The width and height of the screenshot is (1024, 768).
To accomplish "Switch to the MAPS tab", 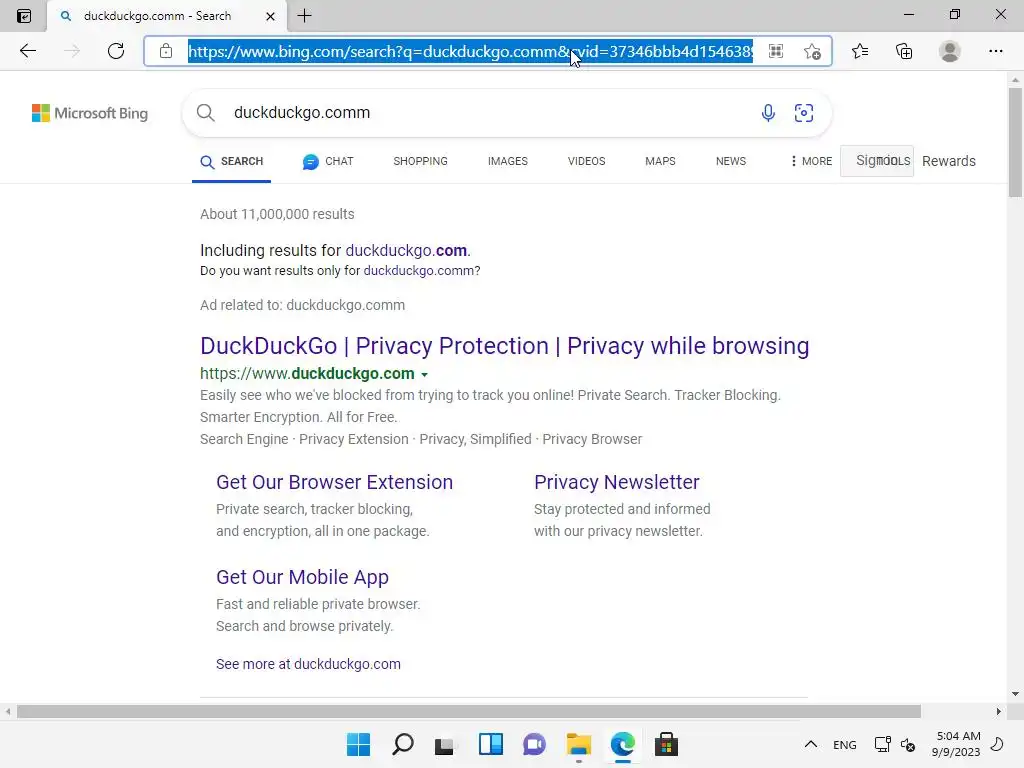I will click(660, 161).
